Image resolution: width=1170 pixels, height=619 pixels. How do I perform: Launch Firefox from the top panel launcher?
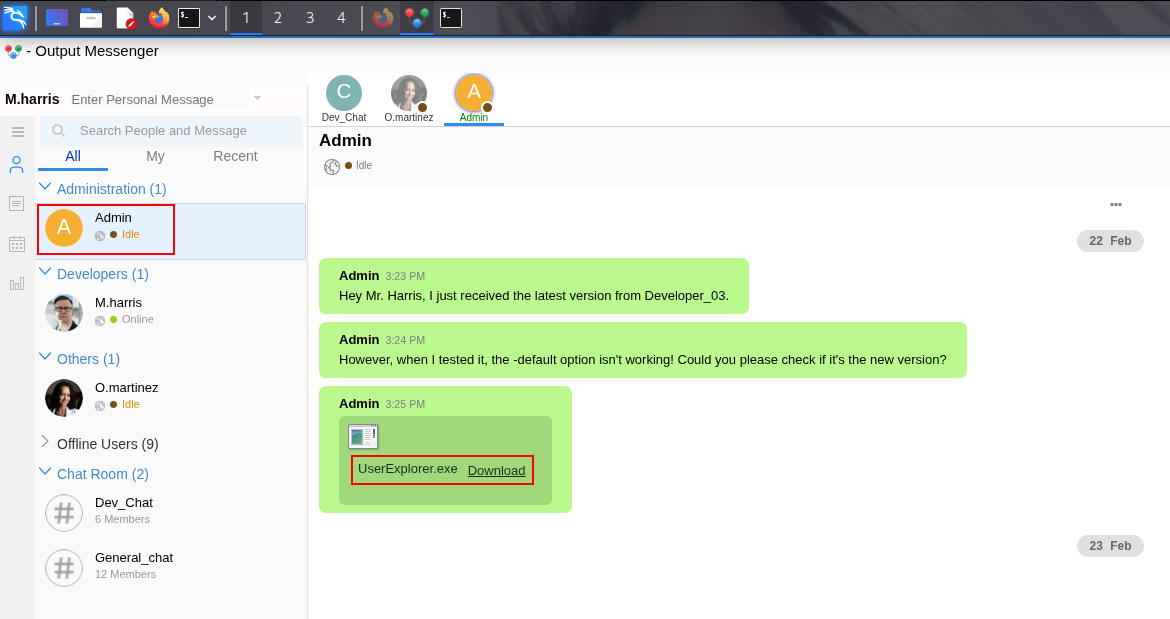[159, 18]
